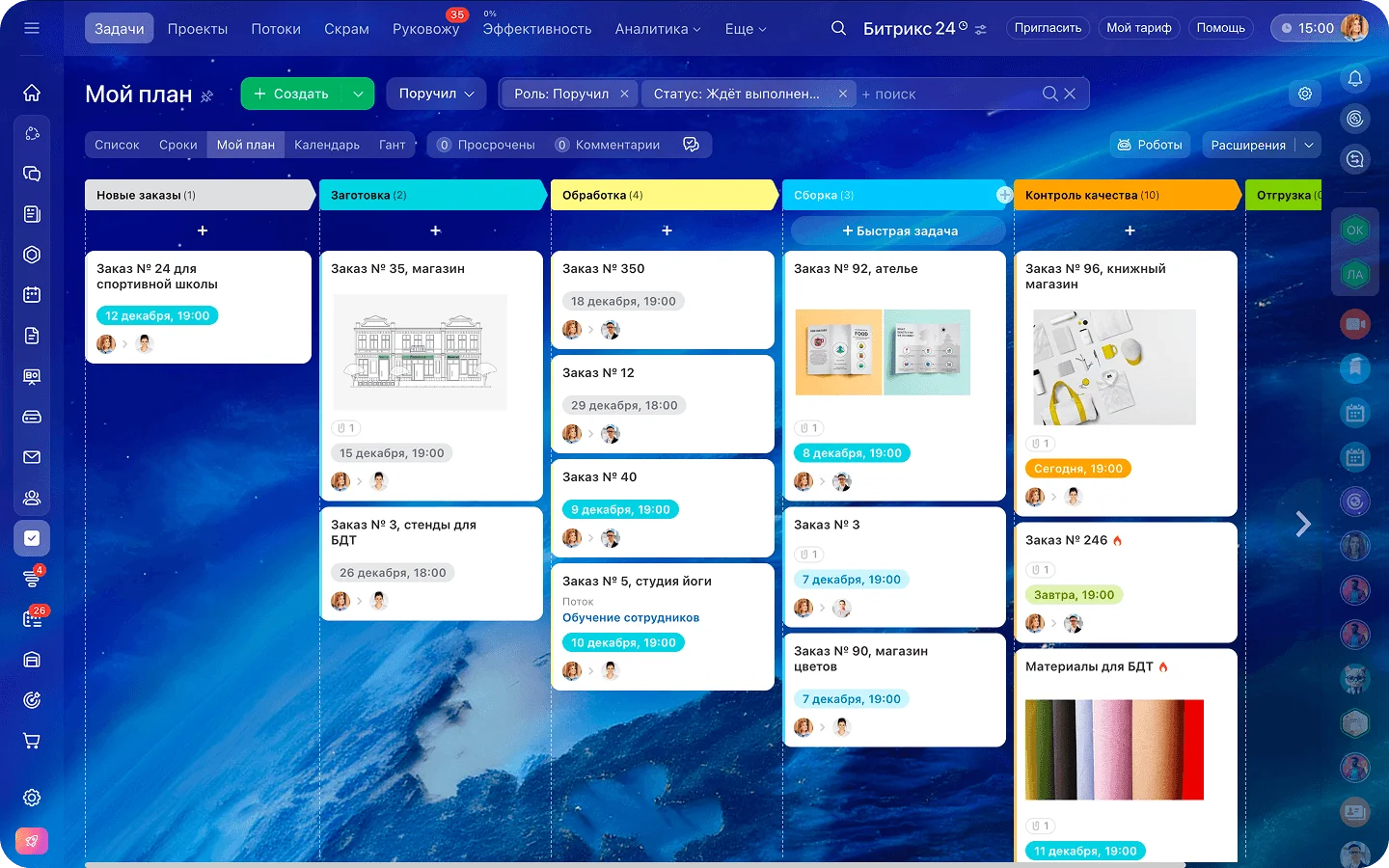Screen dimensions: 1389x868
Task: Expand the Создать button dropdown arrow
Action: pos(358,94)
